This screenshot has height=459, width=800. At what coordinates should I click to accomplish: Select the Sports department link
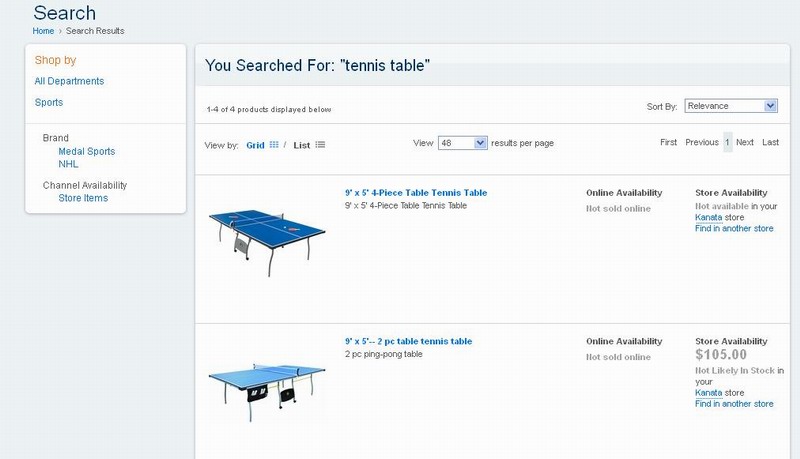pyautogui.click(x=49, y=102)
